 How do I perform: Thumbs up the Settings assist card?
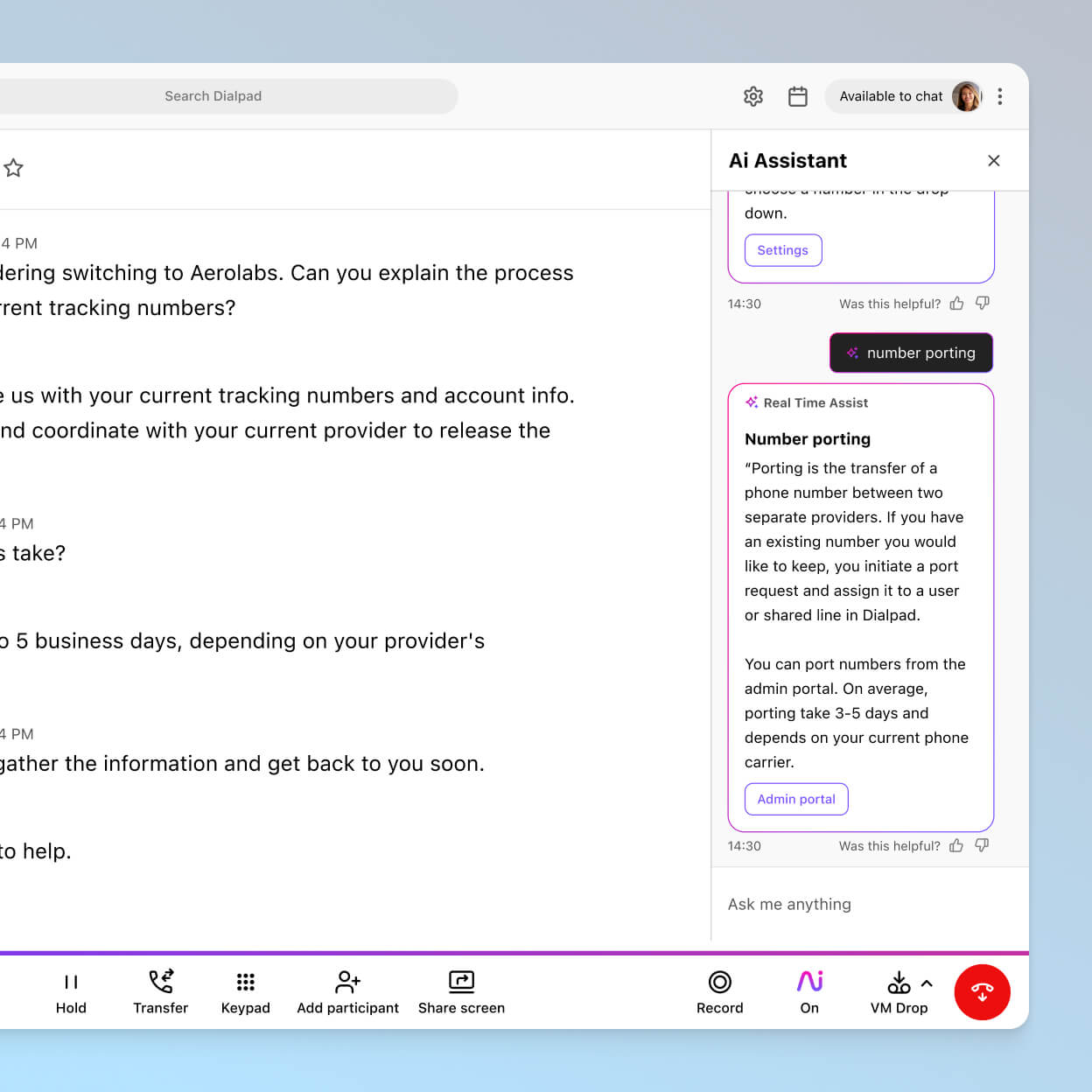click(957, 304)
